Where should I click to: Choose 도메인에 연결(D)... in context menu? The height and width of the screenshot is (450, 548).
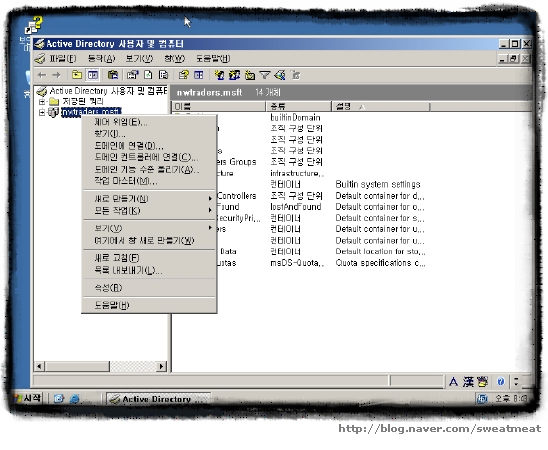tap(149, 145)
